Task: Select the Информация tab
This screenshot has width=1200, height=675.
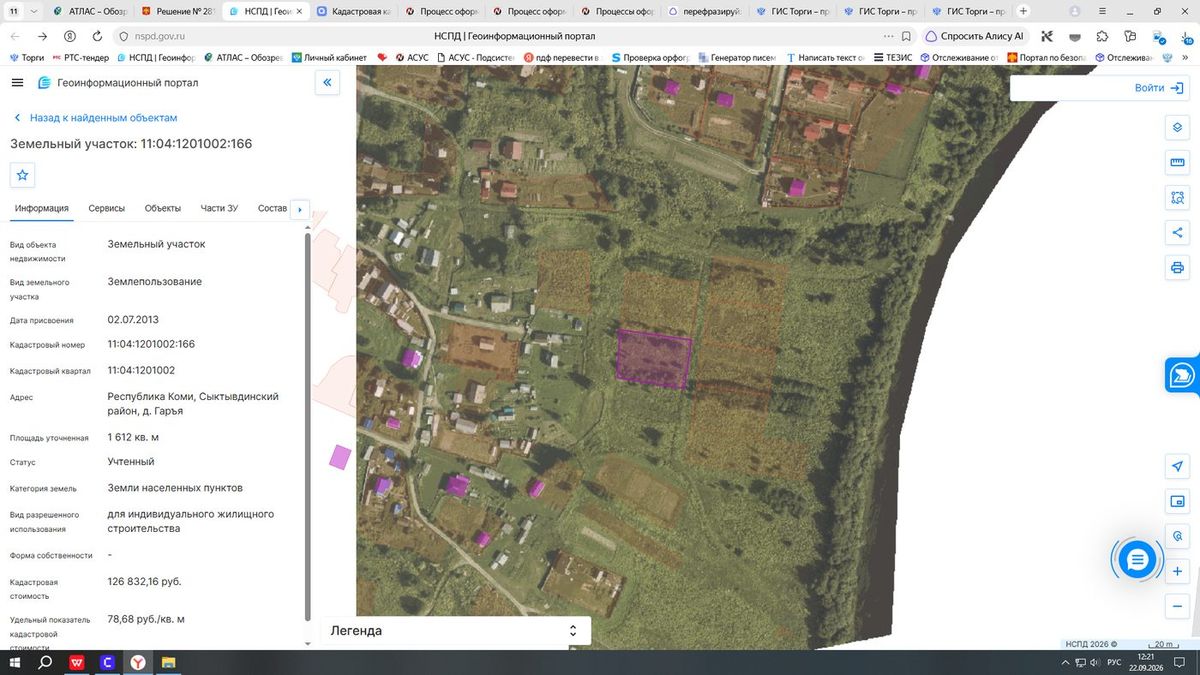Action: 42,208
